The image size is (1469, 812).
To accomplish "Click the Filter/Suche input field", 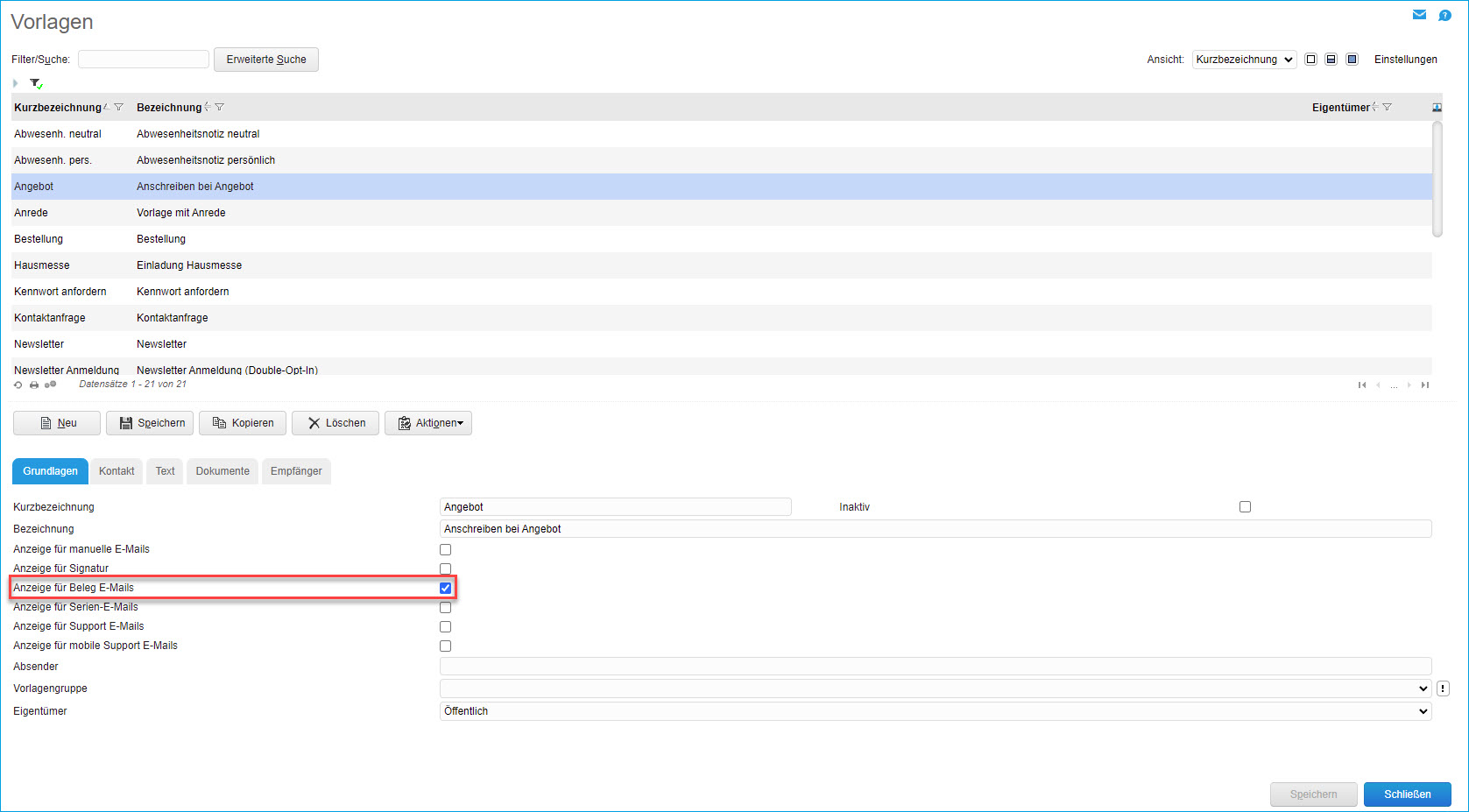I will 144,60.
